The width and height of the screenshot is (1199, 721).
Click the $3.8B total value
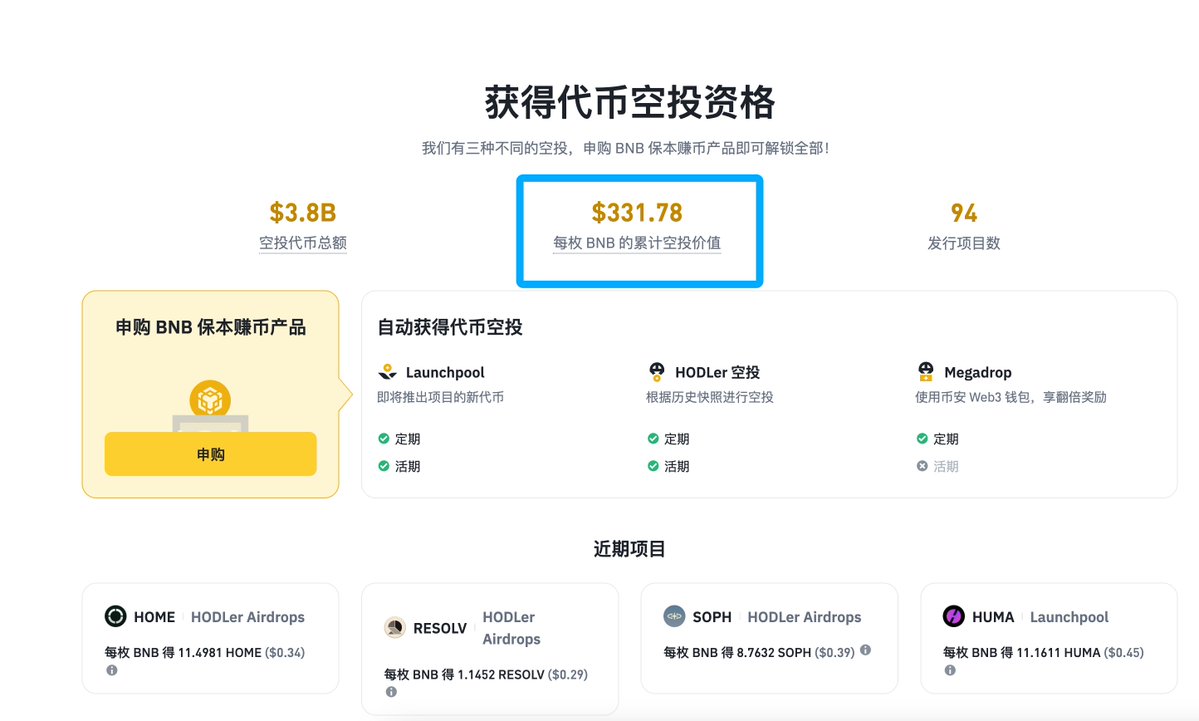pos(303,213)
